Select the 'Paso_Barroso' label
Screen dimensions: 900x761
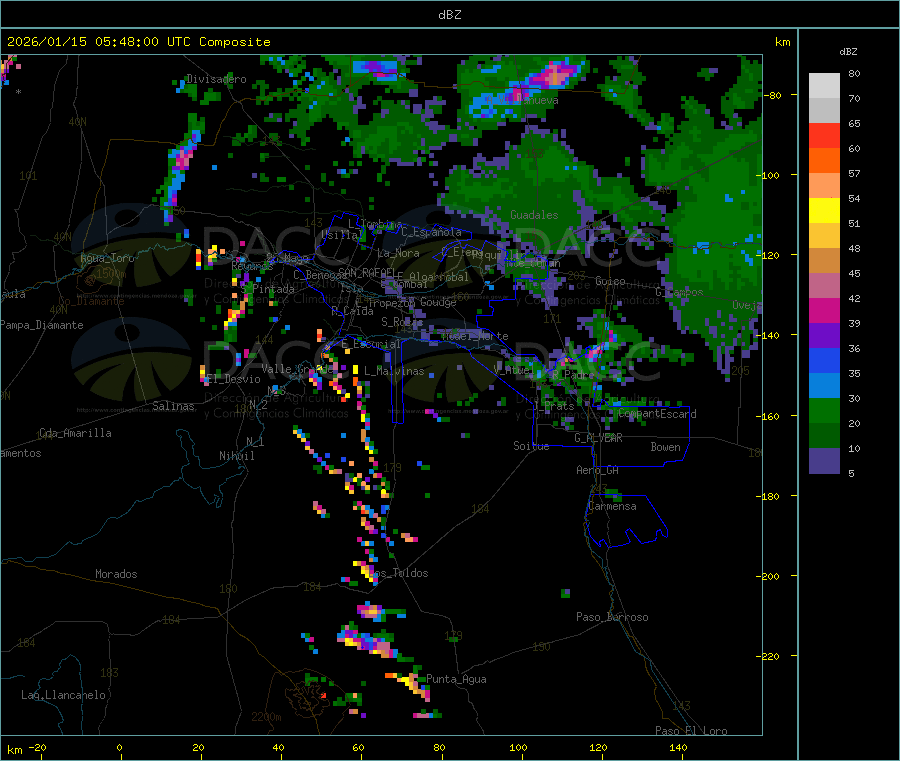[612, 617]
